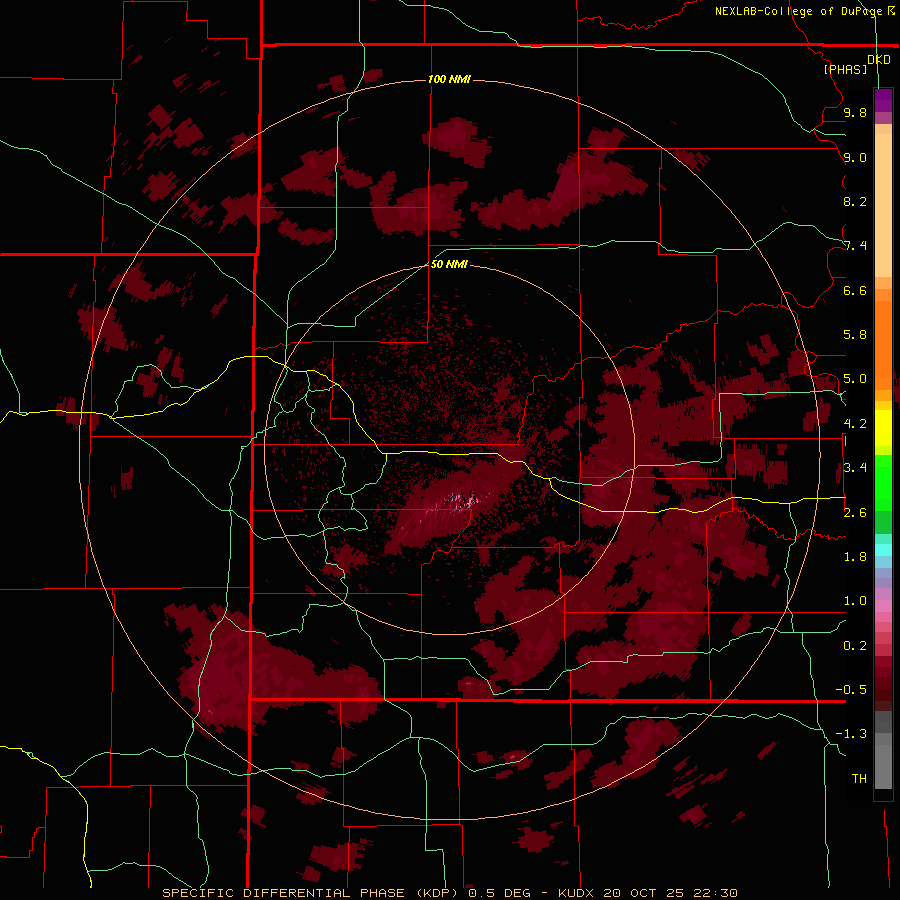Click the -1.3 color scale value
Viewport: 900px width, 900px height.
[851, 734]
